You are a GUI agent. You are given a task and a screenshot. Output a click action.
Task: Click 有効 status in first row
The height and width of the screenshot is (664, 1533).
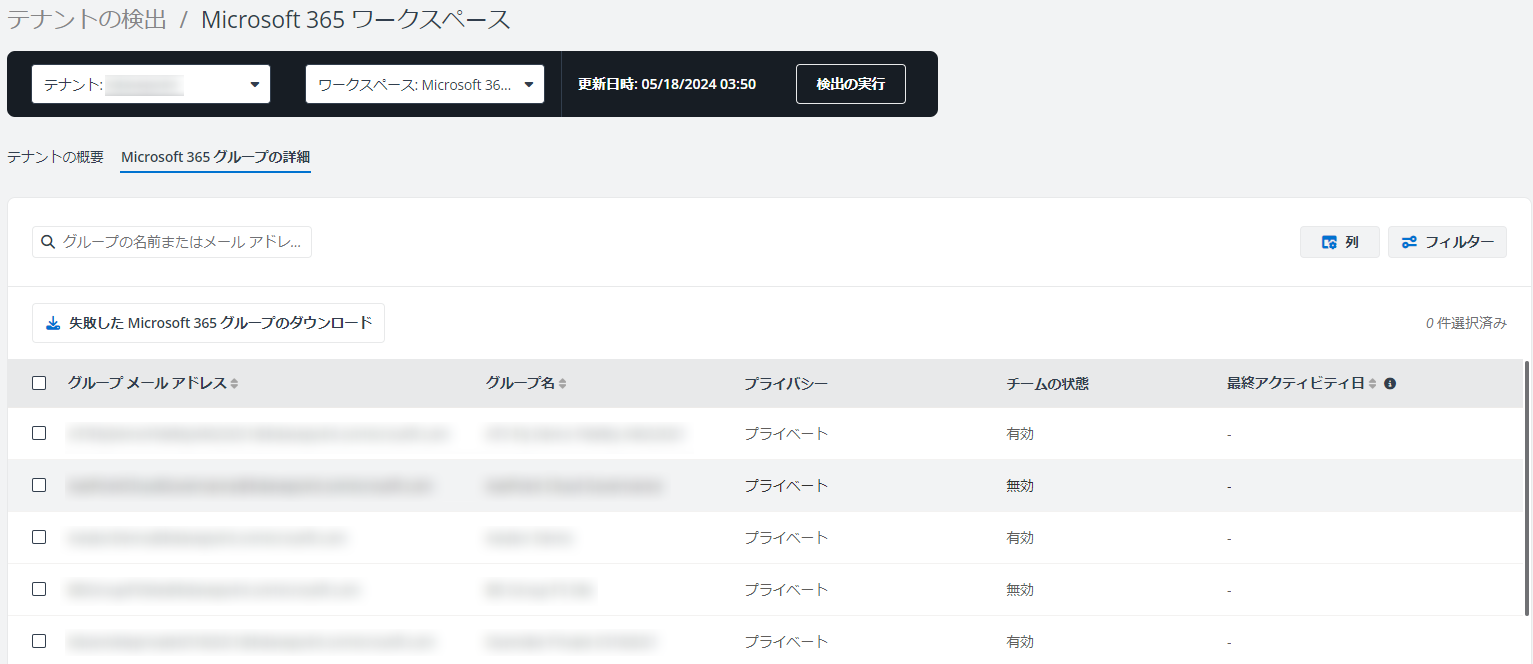click(1020, 434)
